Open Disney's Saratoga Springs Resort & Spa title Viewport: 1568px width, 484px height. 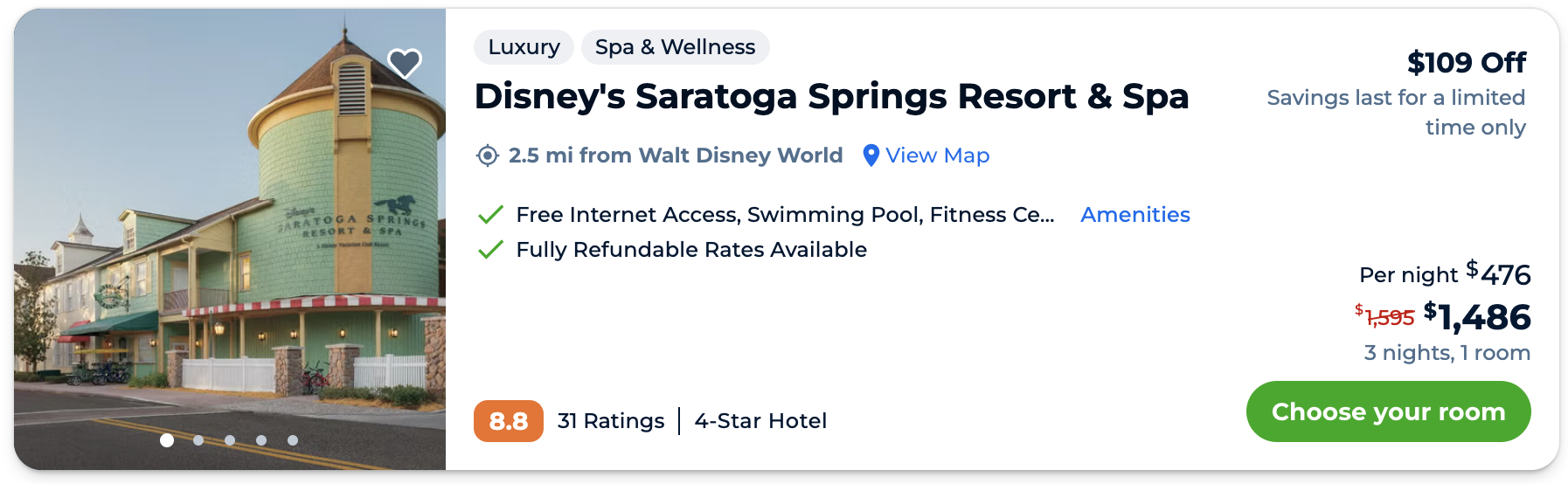click(831, 96)
